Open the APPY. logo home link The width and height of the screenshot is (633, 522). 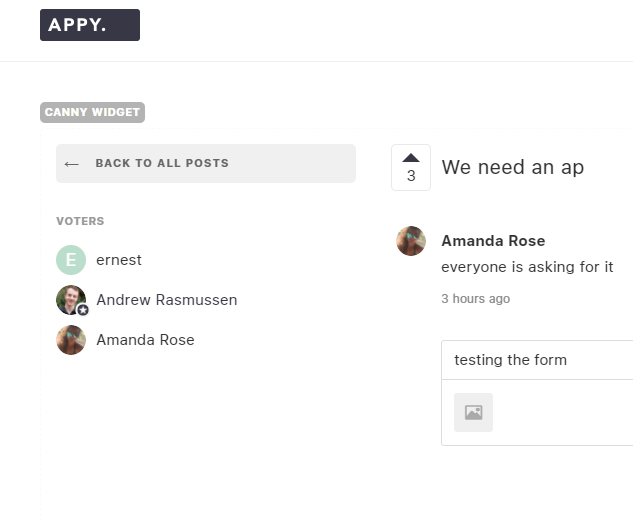[x=90, y=25]
